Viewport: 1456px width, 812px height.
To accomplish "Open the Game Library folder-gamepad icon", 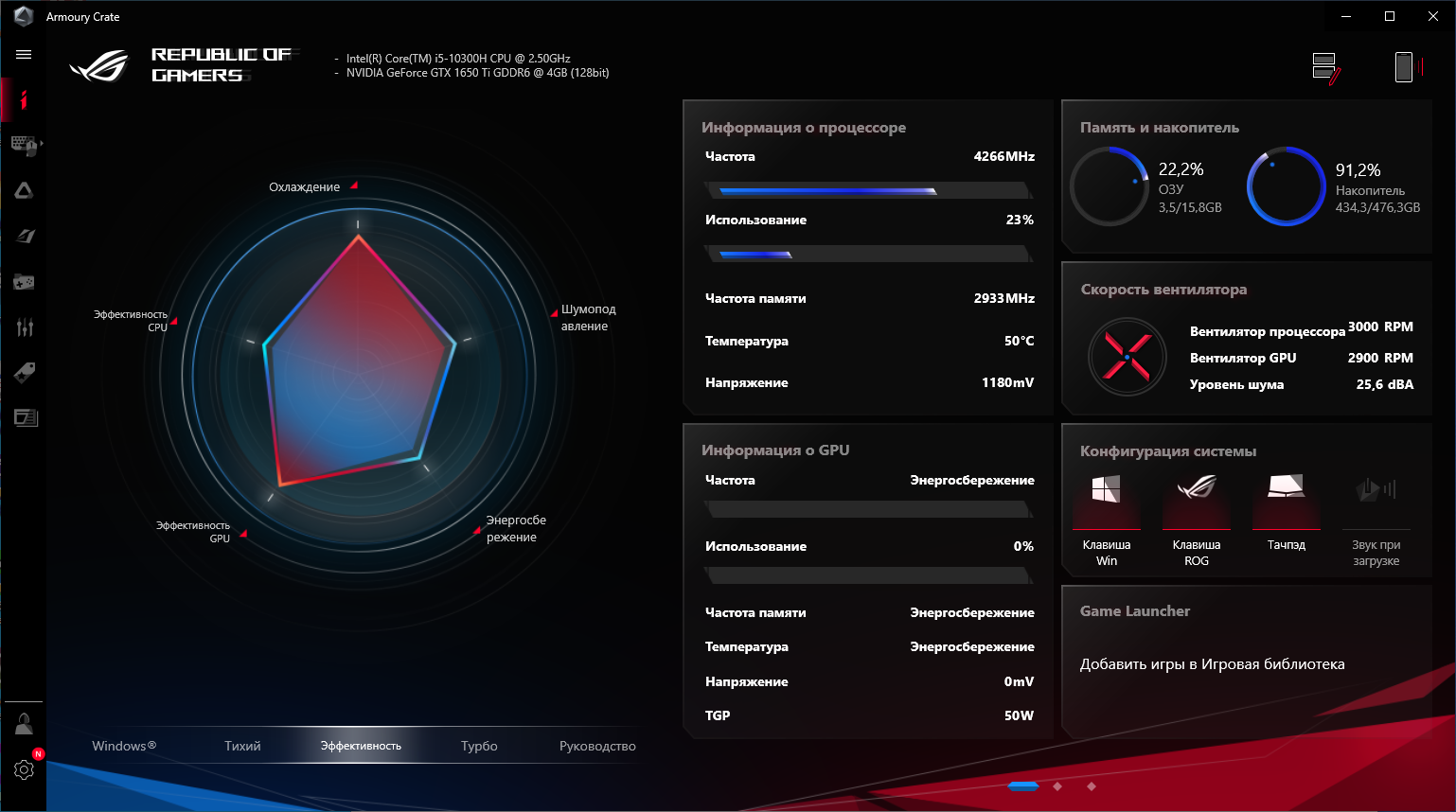I will (24, 282).
